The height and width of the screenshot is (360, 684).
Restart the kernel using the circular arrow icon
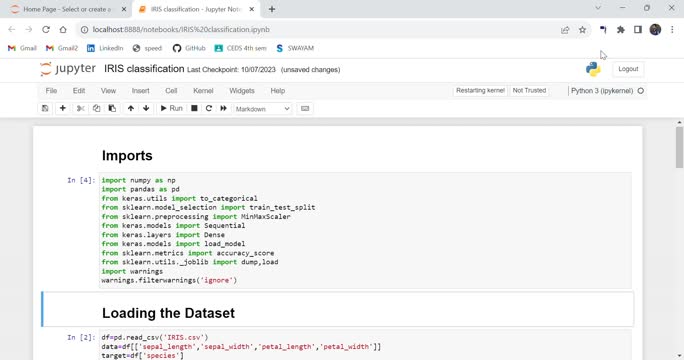click(209, 108)
